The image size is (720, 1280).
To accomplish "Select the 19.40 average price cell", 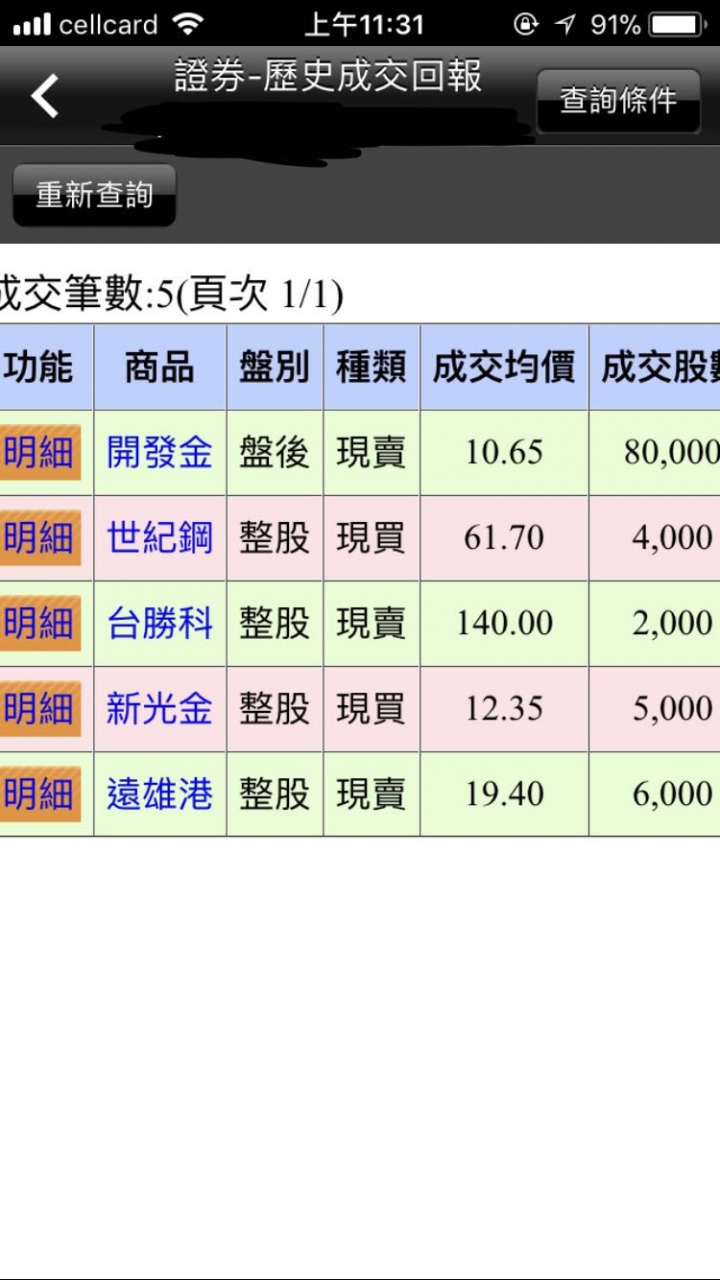I will click(x=504, y=795).
